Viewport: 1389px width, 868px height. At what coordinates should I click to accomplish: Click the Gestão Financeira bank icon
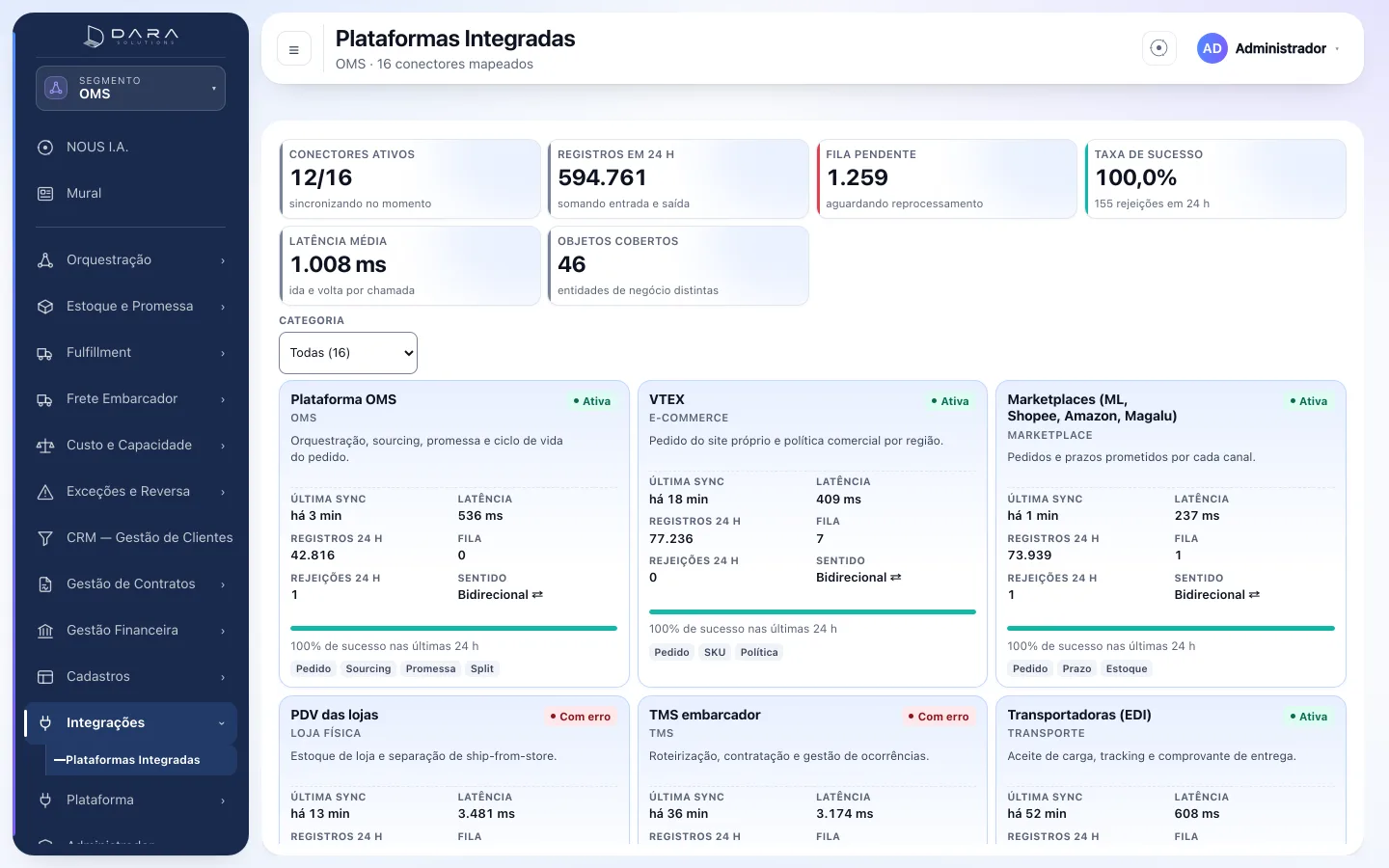pos(45,631)
